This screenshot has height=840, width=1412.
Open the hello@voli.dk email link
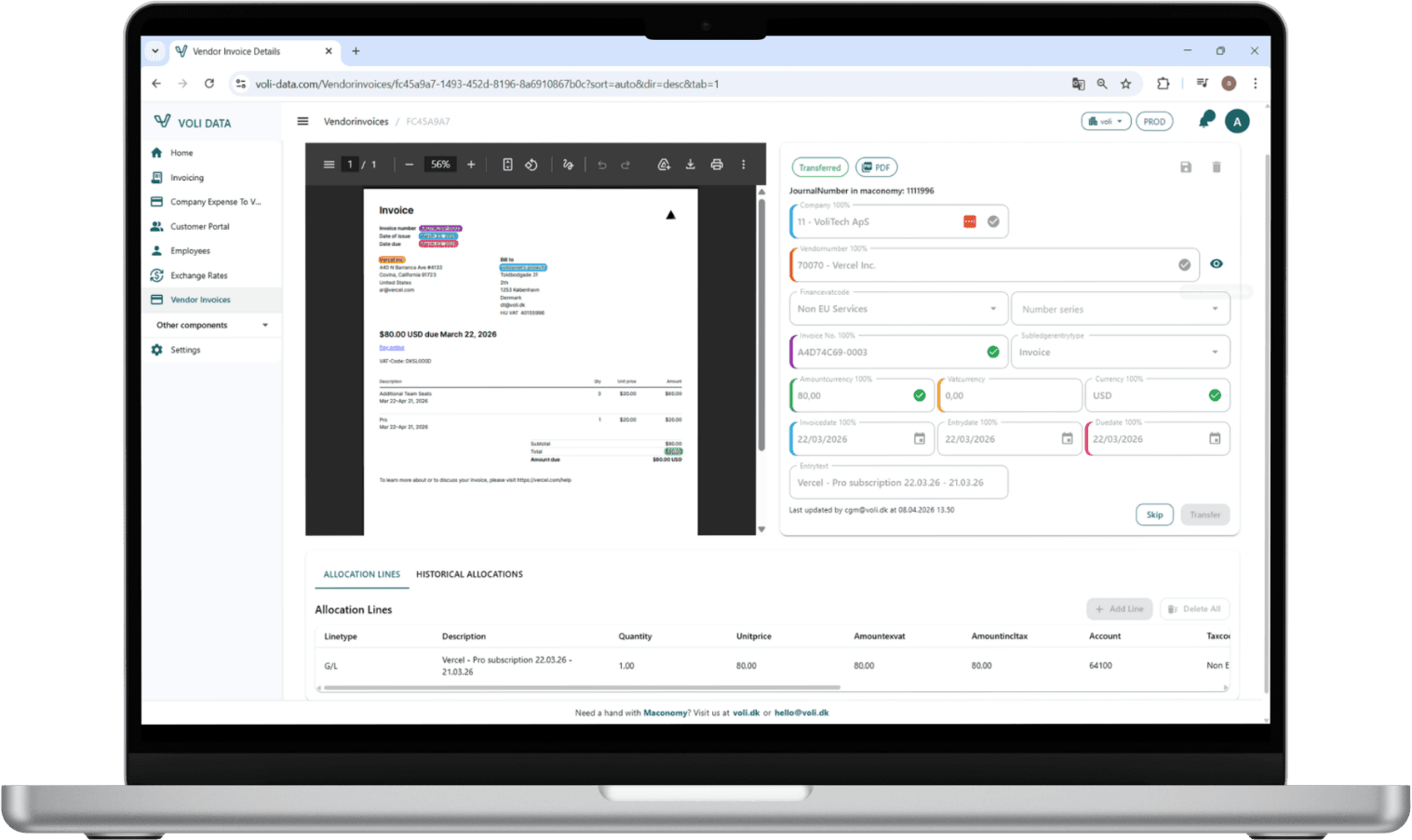tap(801, 712)
